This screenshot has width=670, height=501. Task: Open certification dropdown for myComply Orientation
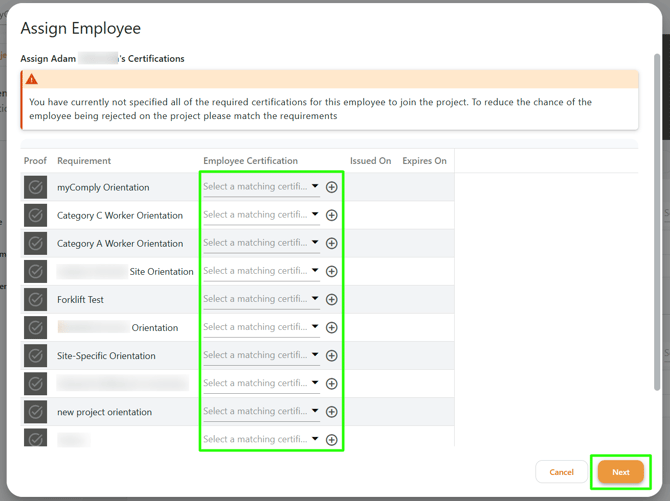tap(262, 187)
